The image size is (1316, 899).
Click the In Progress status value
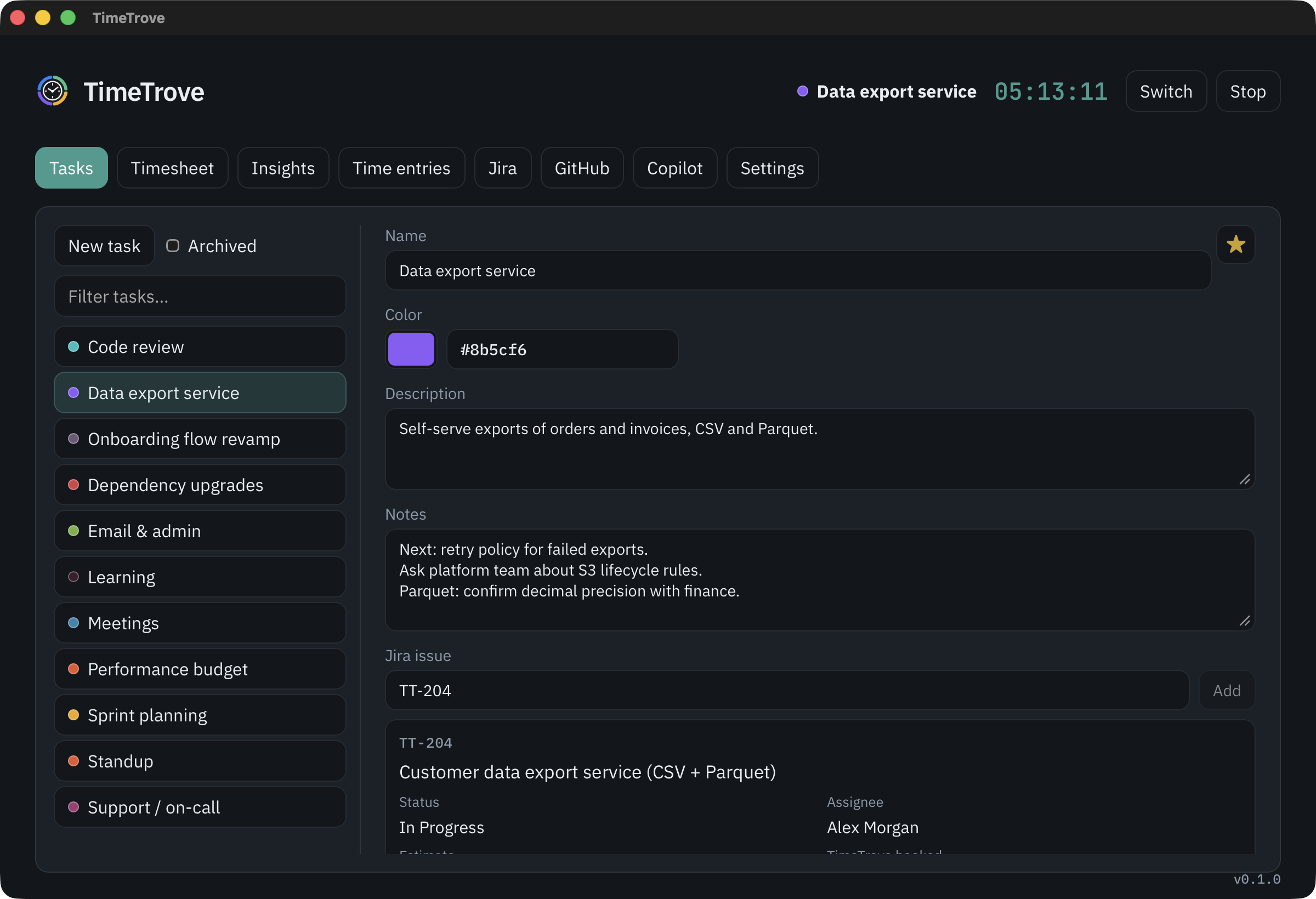[442, 828]
